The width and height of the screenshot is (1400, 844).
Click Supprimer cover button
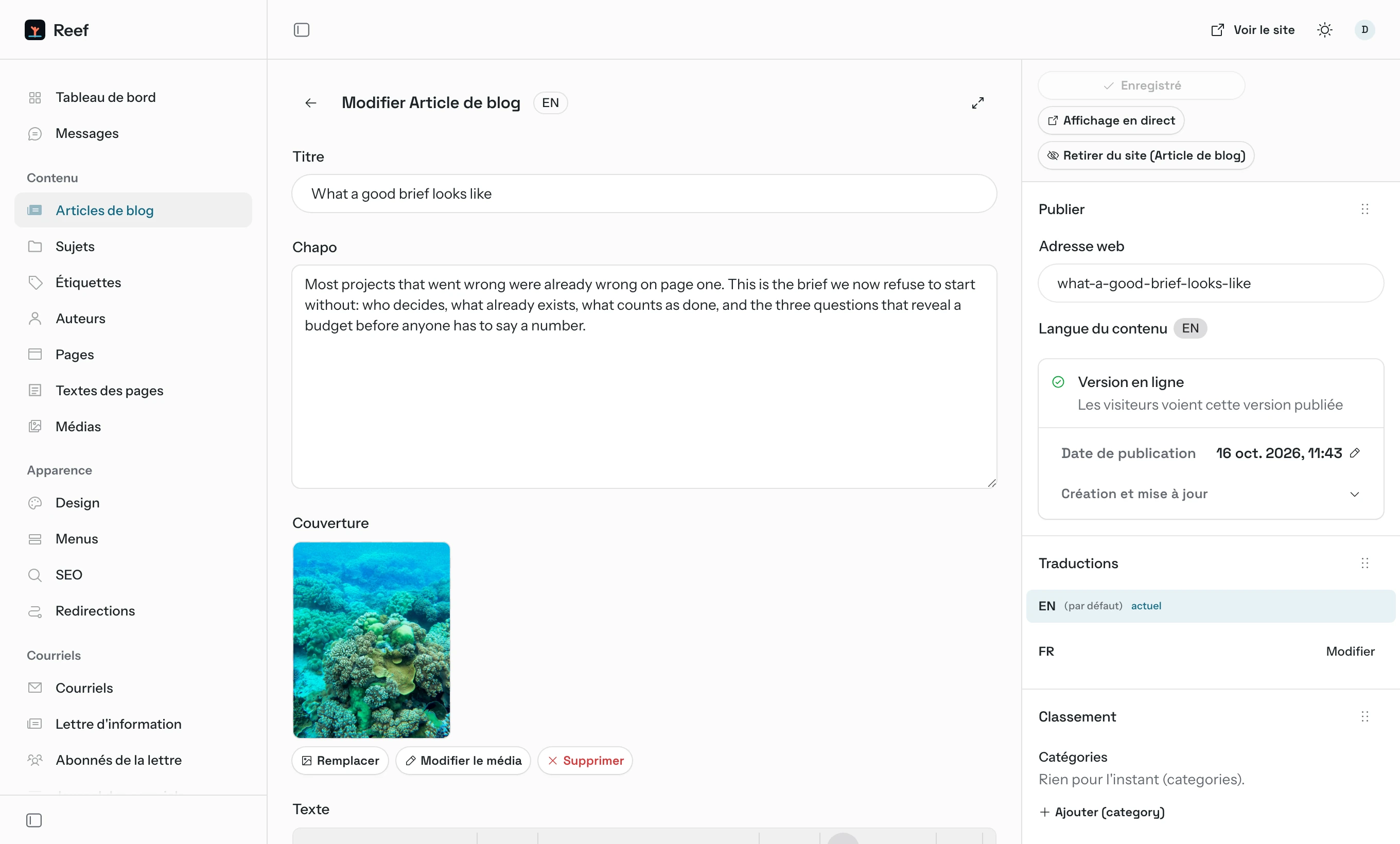(585, 761)
